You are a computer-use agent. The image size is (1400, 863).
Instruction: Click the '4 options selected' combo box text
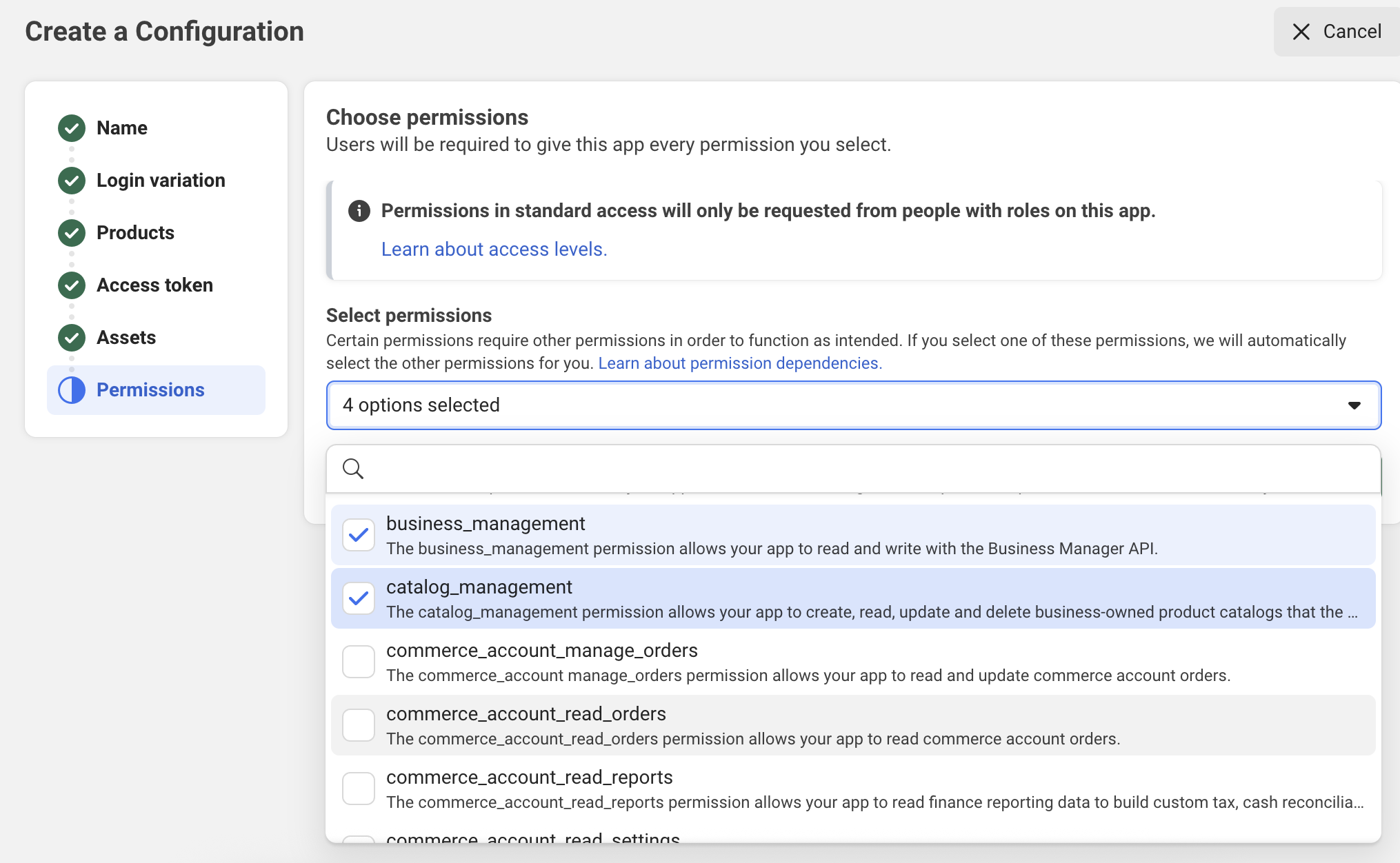point(421,405)
